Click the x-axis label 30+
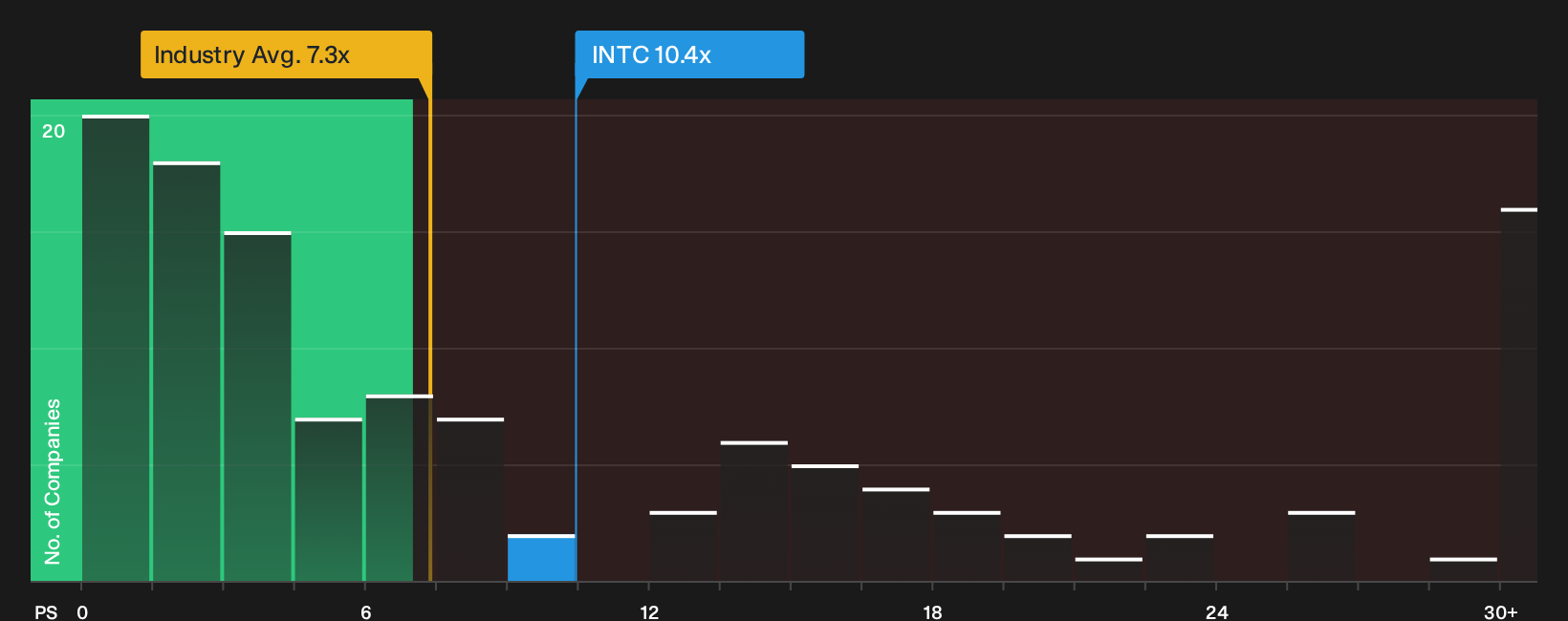This screenshot has width=1568, height=621. click(x=1500, y=612)
